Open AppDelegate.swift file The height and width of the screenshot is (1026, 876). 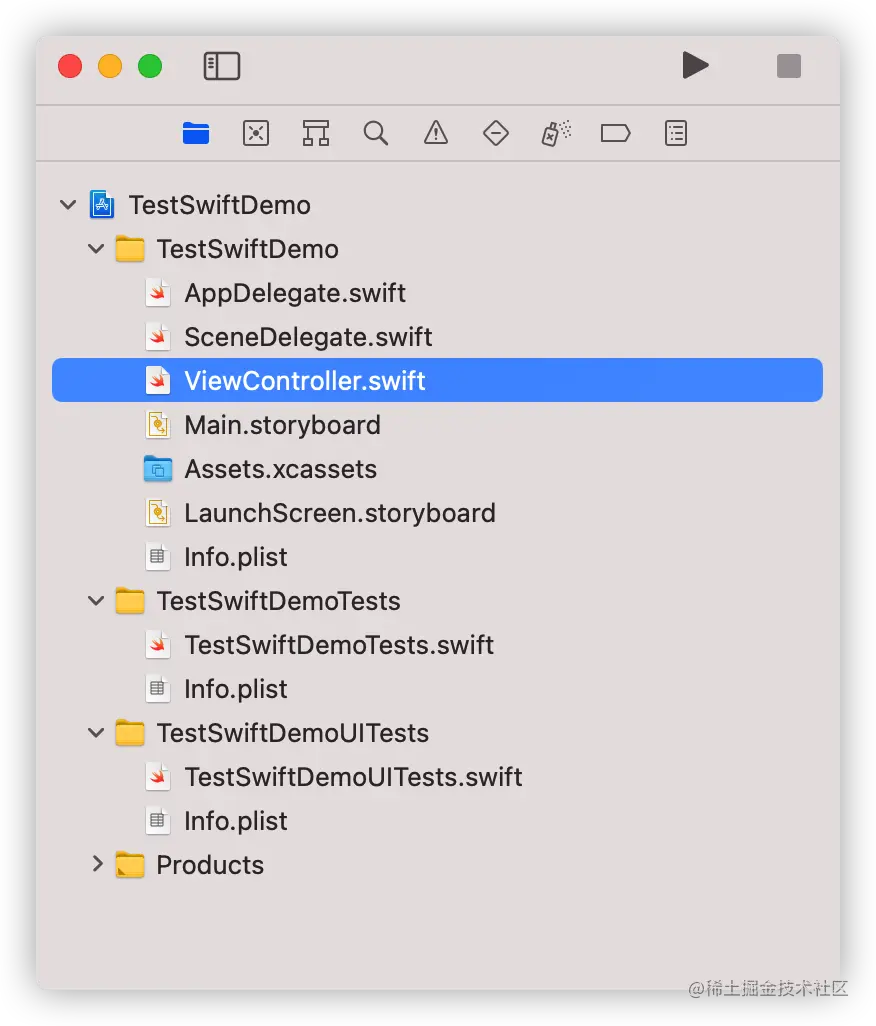pyautogui.click(x=294, y=293)
